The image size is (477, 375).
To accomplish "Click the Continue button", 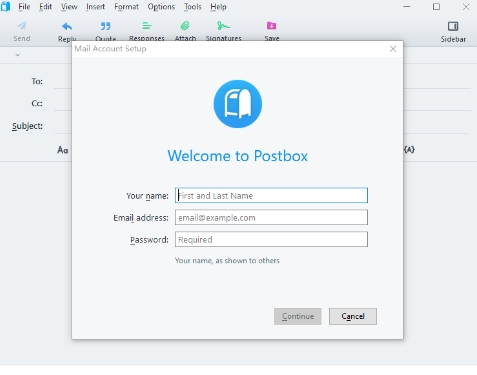I will click(x=298, y=316).
